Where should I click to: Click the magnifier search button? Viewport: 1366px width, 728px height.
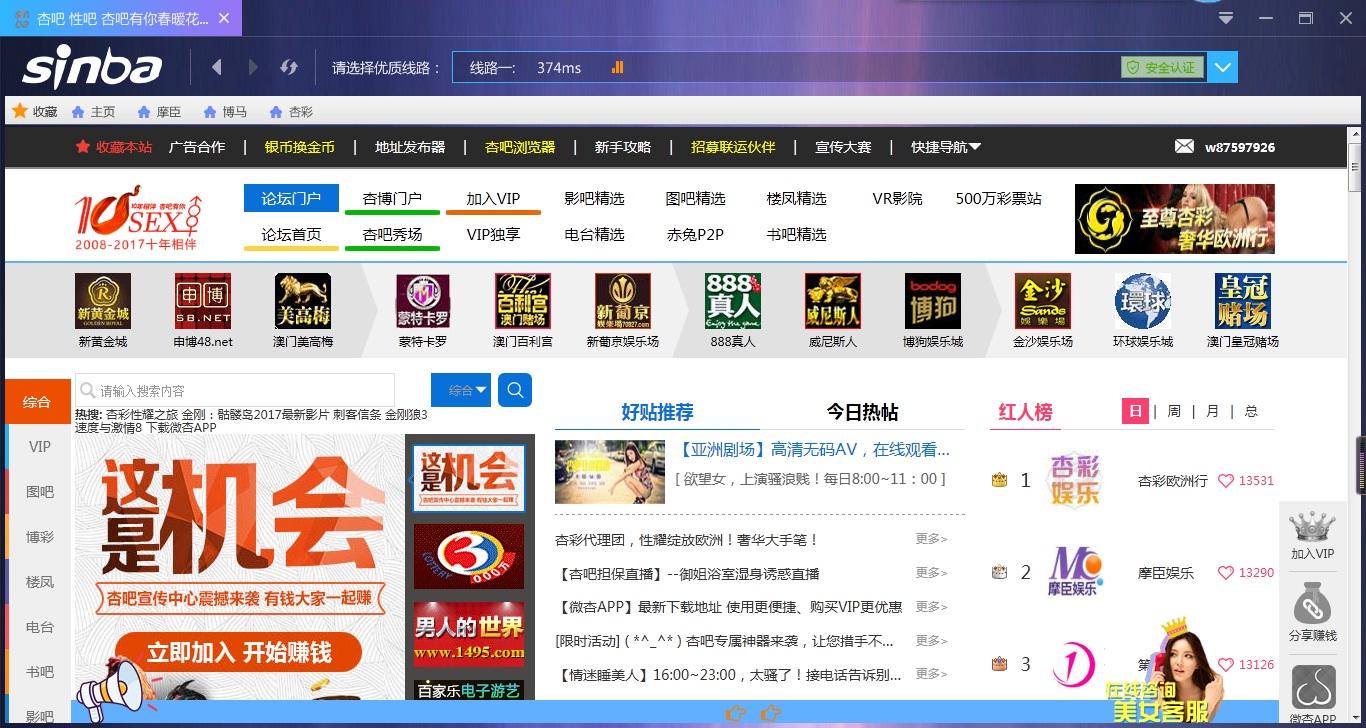pos(515,390)
